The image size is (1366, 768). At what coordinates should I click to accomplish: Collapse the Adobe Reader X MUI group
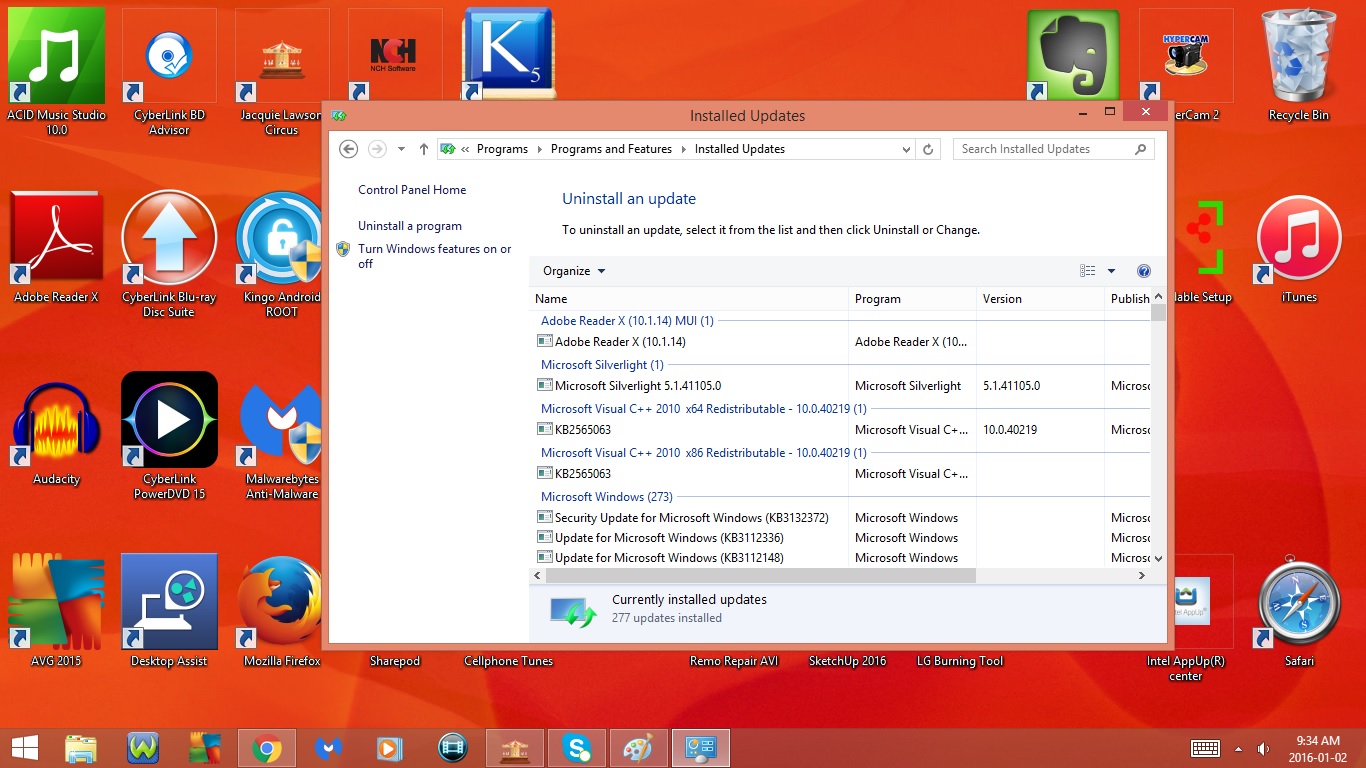[627, 321]
